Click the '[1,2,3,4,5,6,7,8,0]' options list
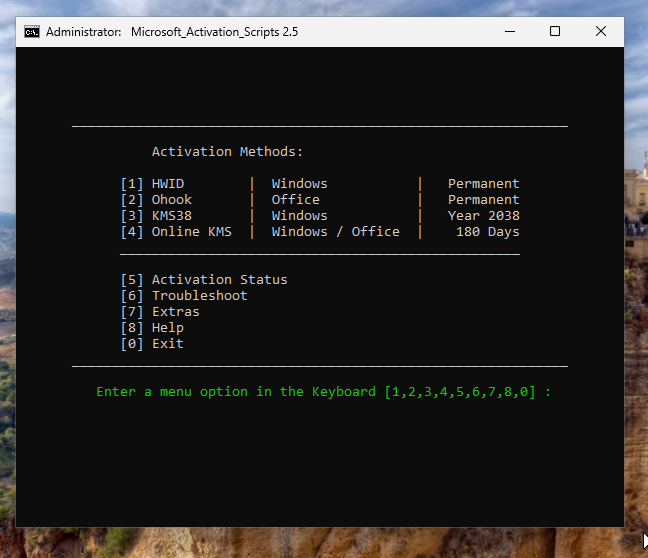Image resolution: width=648 pixels, height=558 pixels. 460,392
